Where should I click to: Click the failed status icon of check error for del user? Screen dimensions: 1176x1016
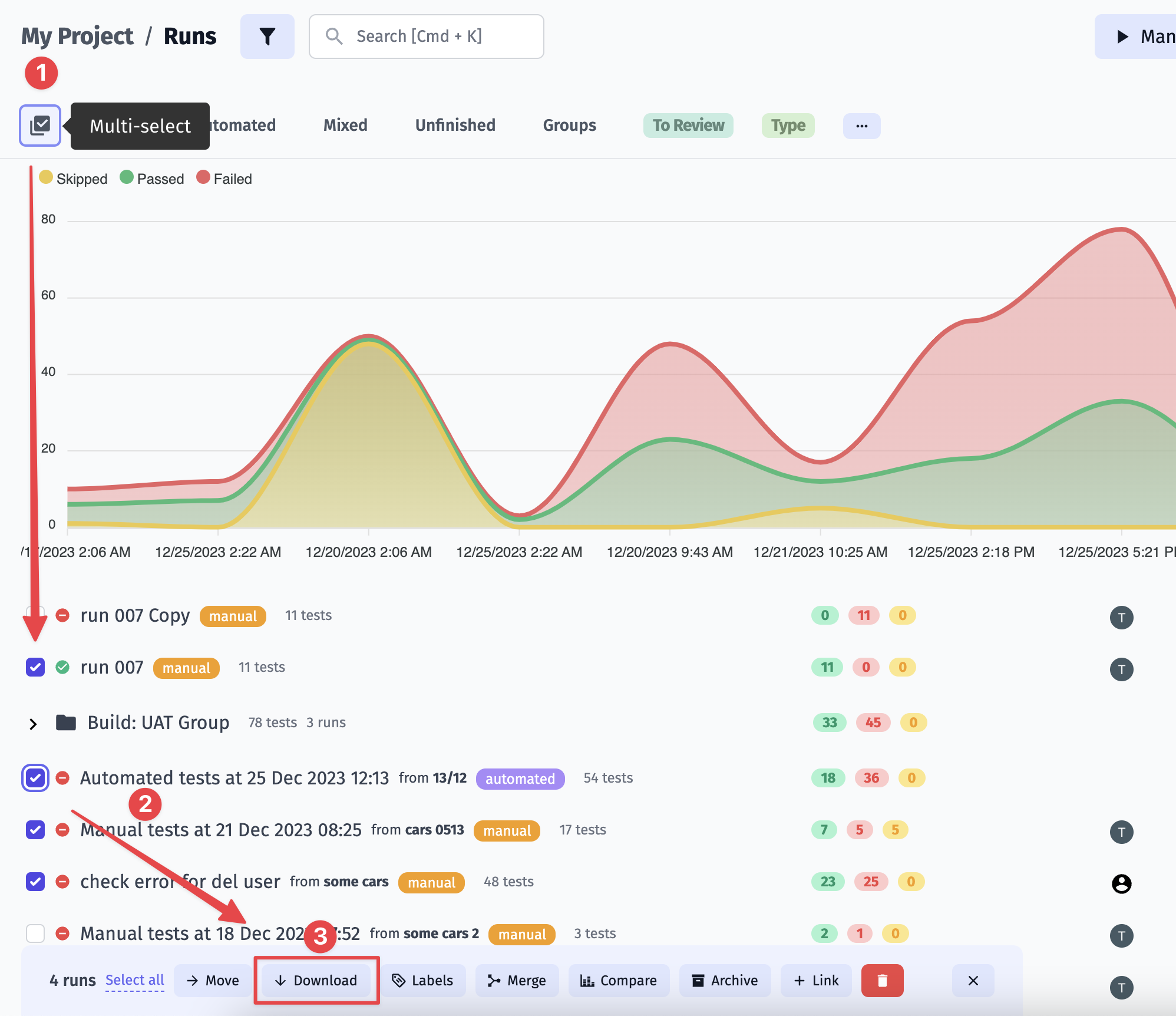(x=62, y=882)
